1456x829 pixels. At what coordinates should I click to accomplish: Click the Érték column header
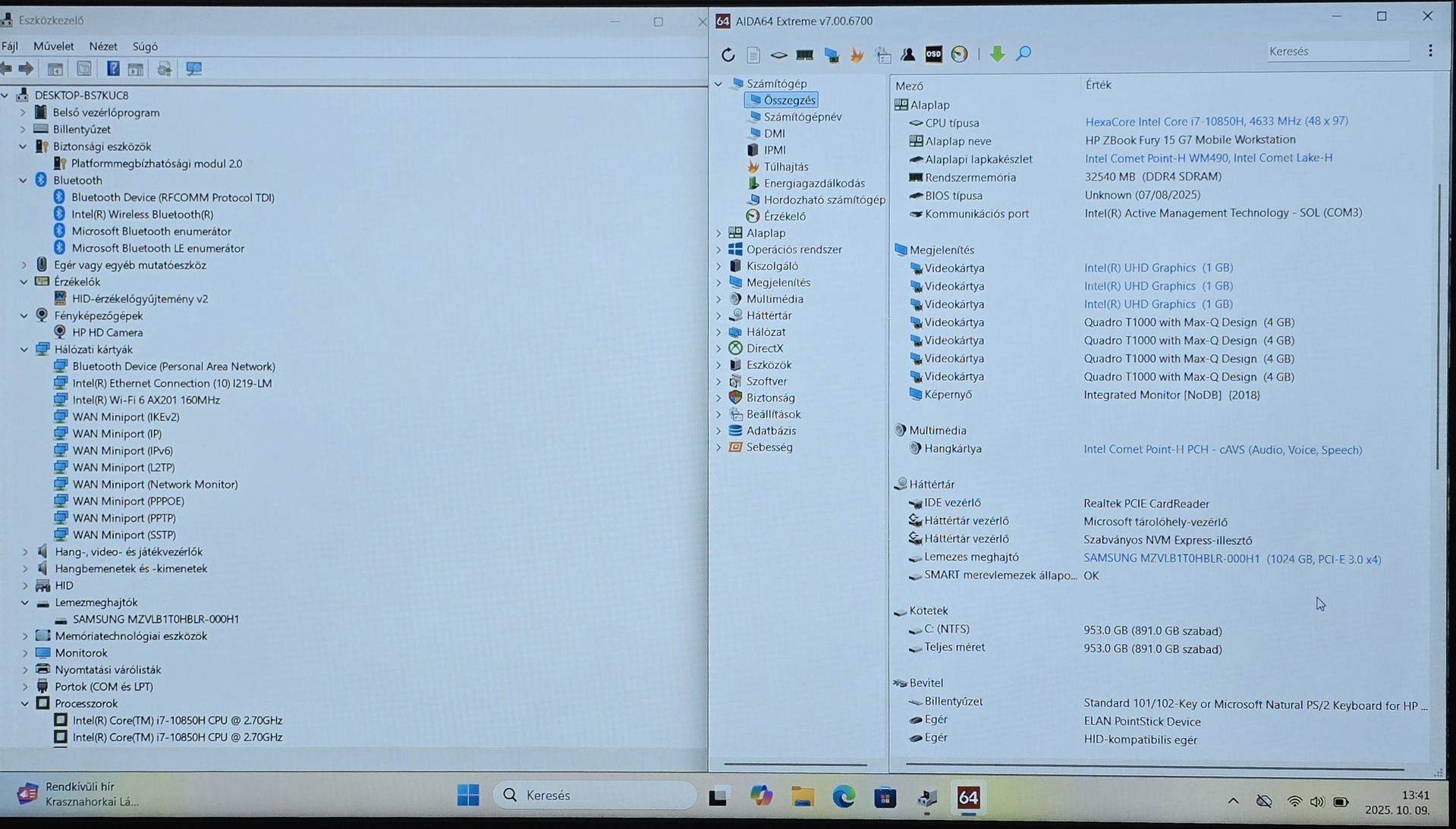tap(1098, 85)
